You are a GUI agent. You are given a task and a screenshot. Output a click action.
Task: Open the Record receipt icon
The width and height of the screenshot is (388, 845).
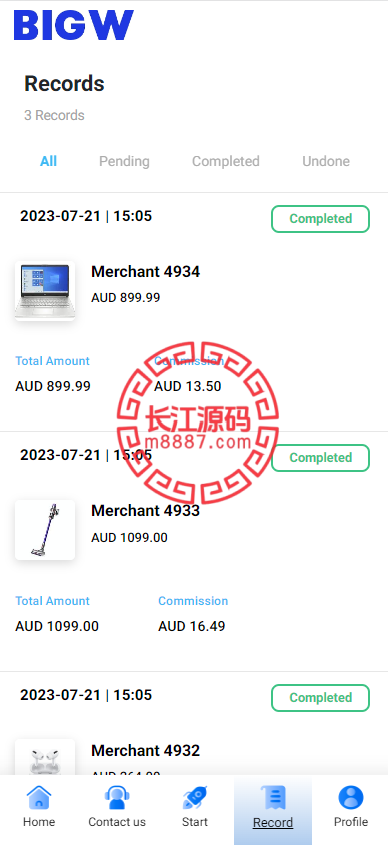tap(273, 798)
